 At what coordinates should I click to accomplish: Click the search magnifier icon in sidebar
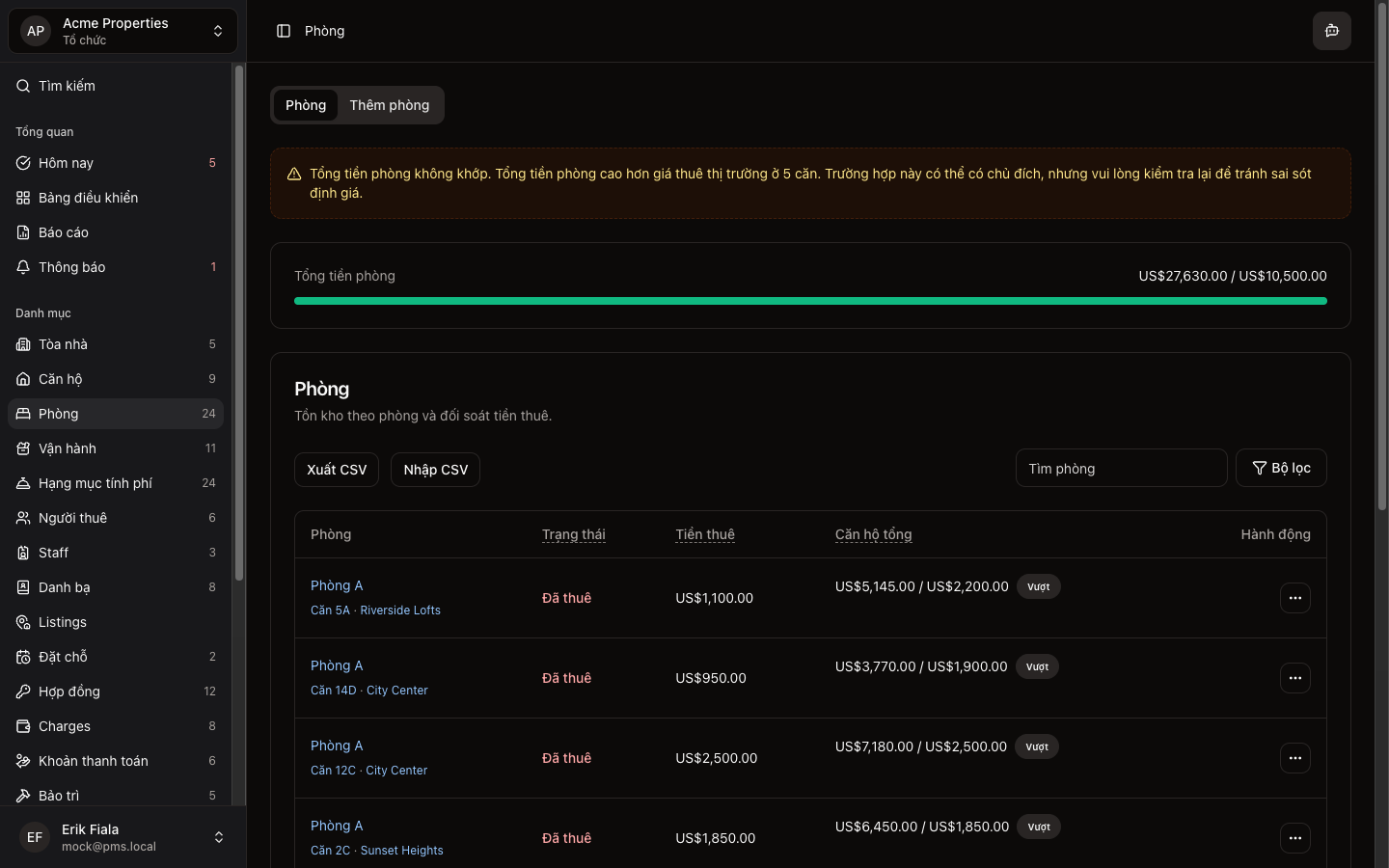[23, 86]
